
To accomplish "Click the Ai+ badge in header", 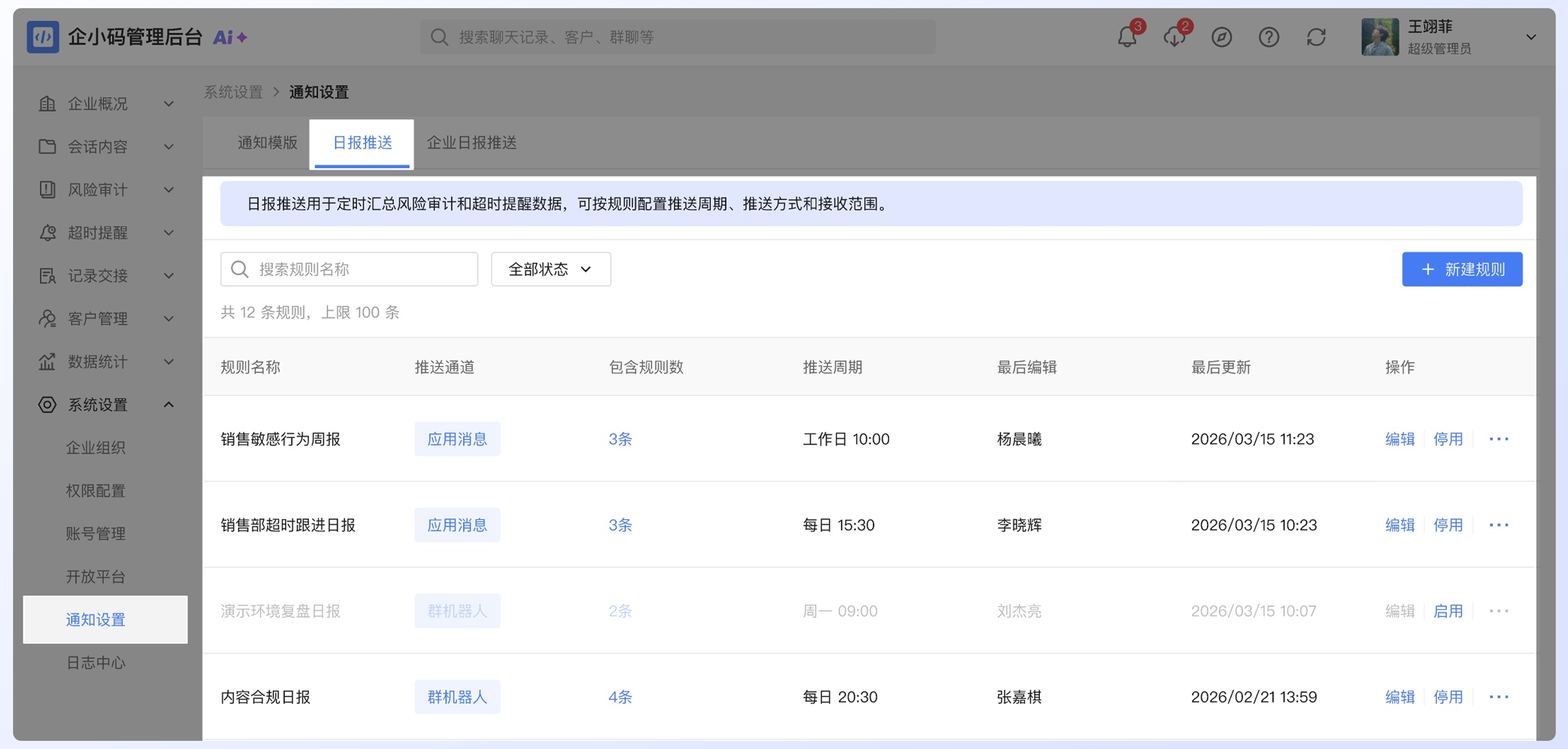I will [x=229, y=38].
